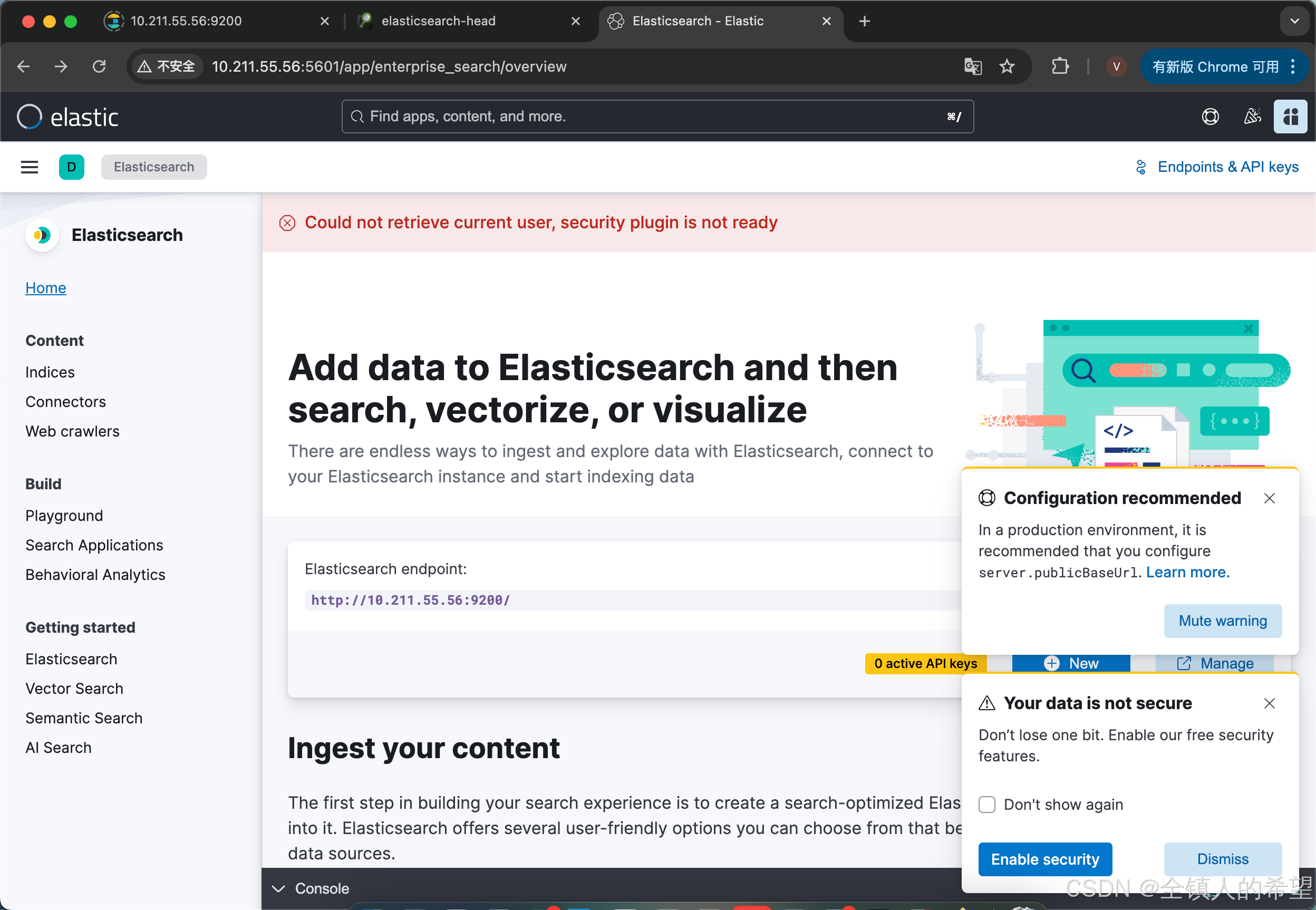Click the not secure warning badge

coord(167,67)
